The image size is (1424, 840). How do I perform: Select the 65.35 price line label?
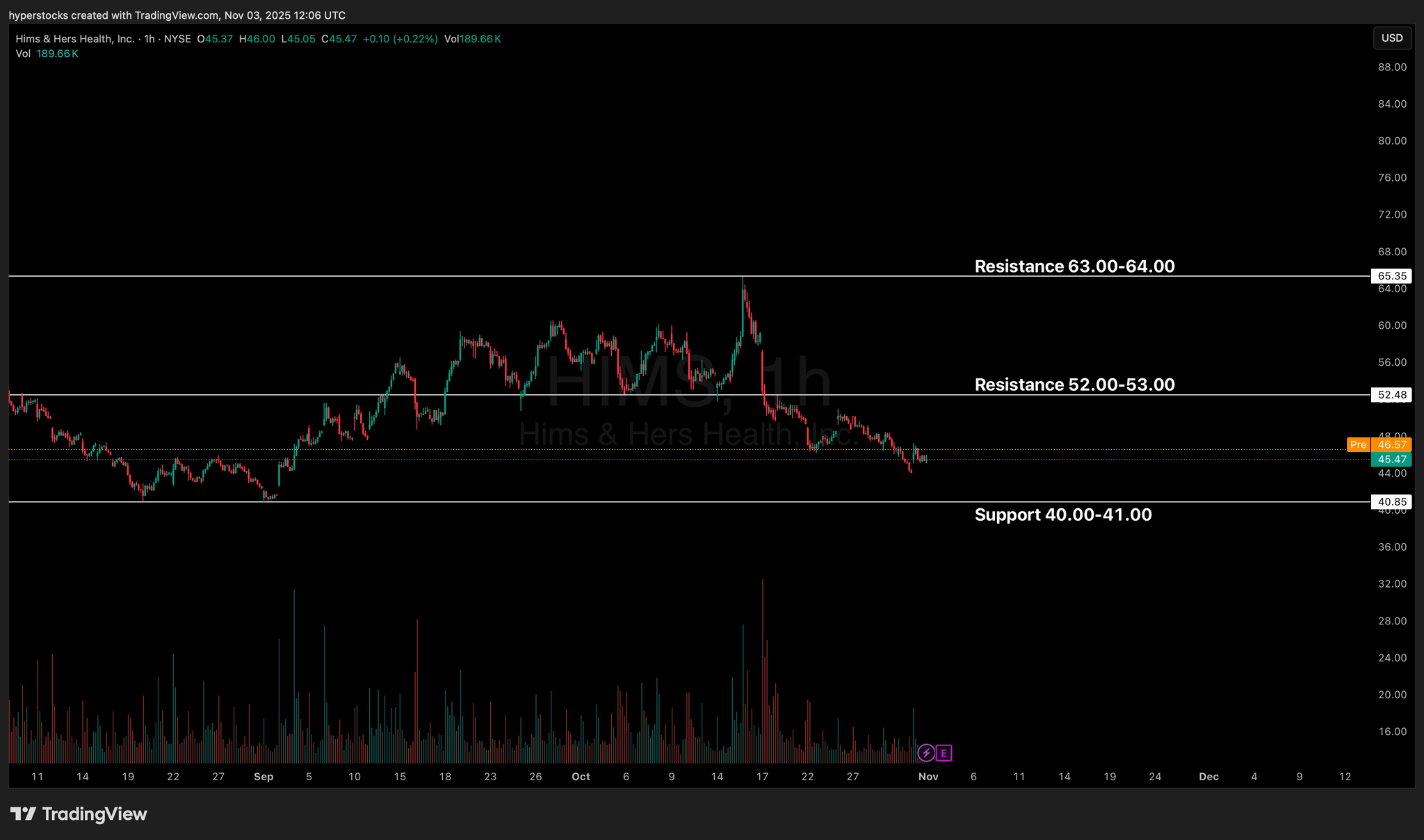(x=1392, y=276)
